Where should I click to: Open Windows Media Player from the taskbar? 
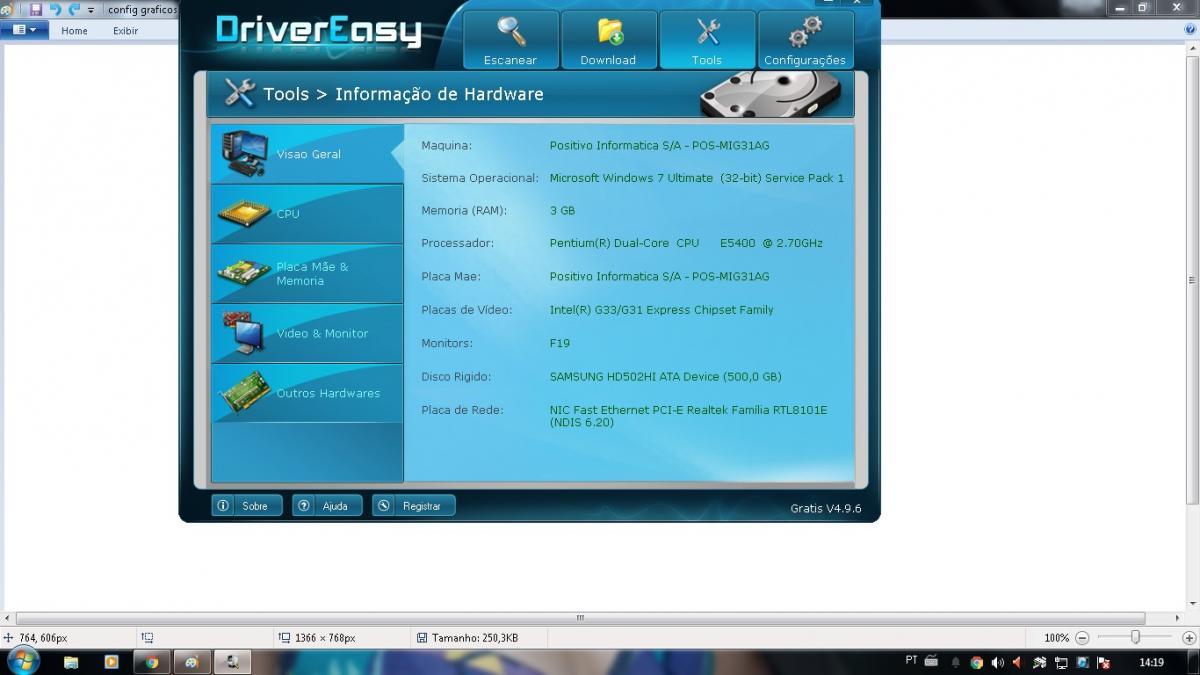coord(111,662)
